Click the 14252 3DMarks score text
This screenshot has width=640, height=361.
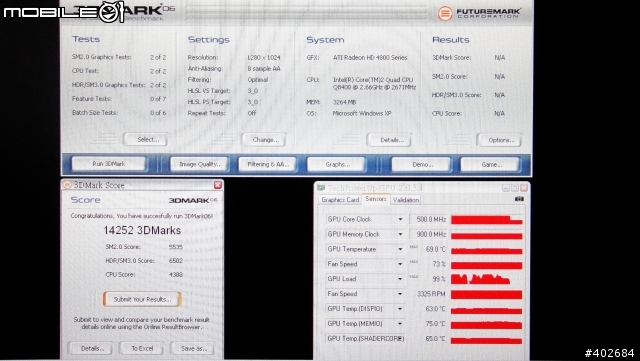coord(142,230)
